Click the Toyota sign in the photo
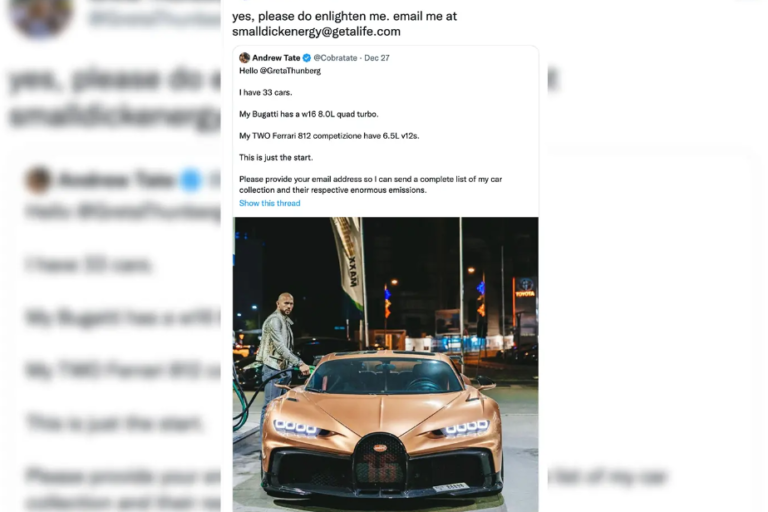 tap(525, 289)
